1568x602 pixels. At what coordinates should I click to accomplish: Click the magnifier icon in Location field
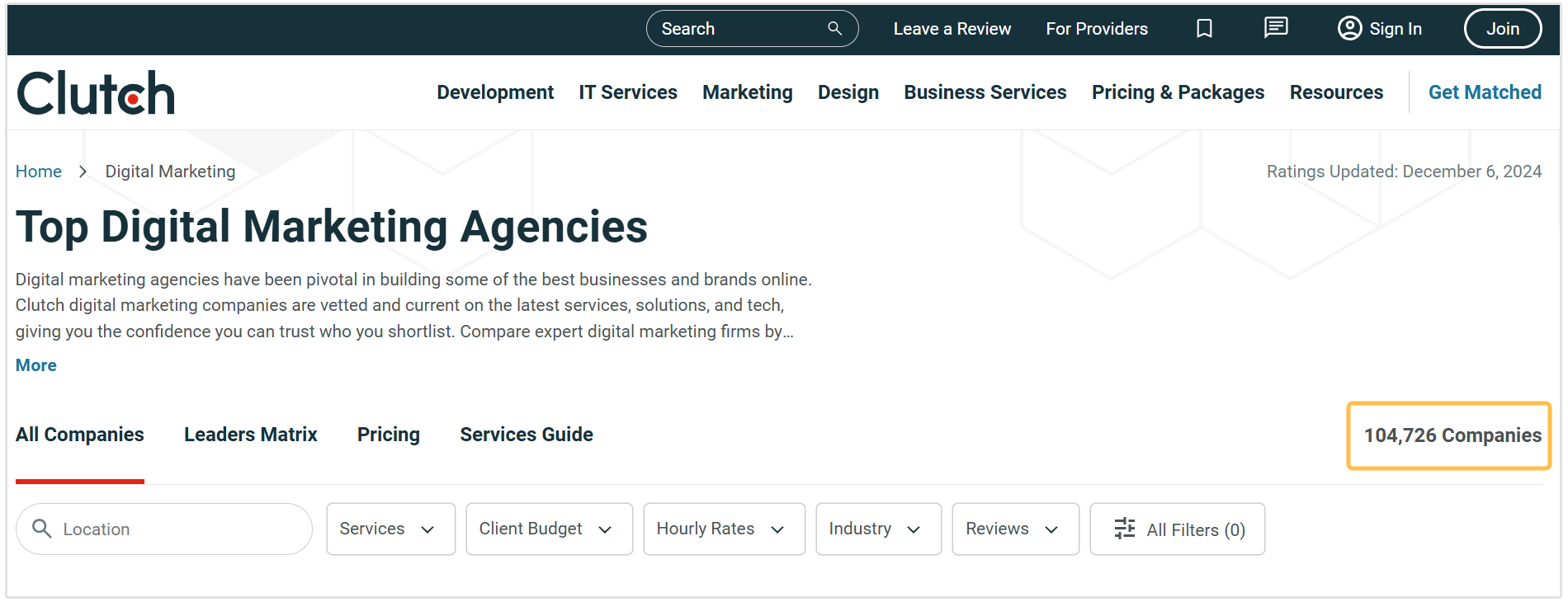(42, 529)
